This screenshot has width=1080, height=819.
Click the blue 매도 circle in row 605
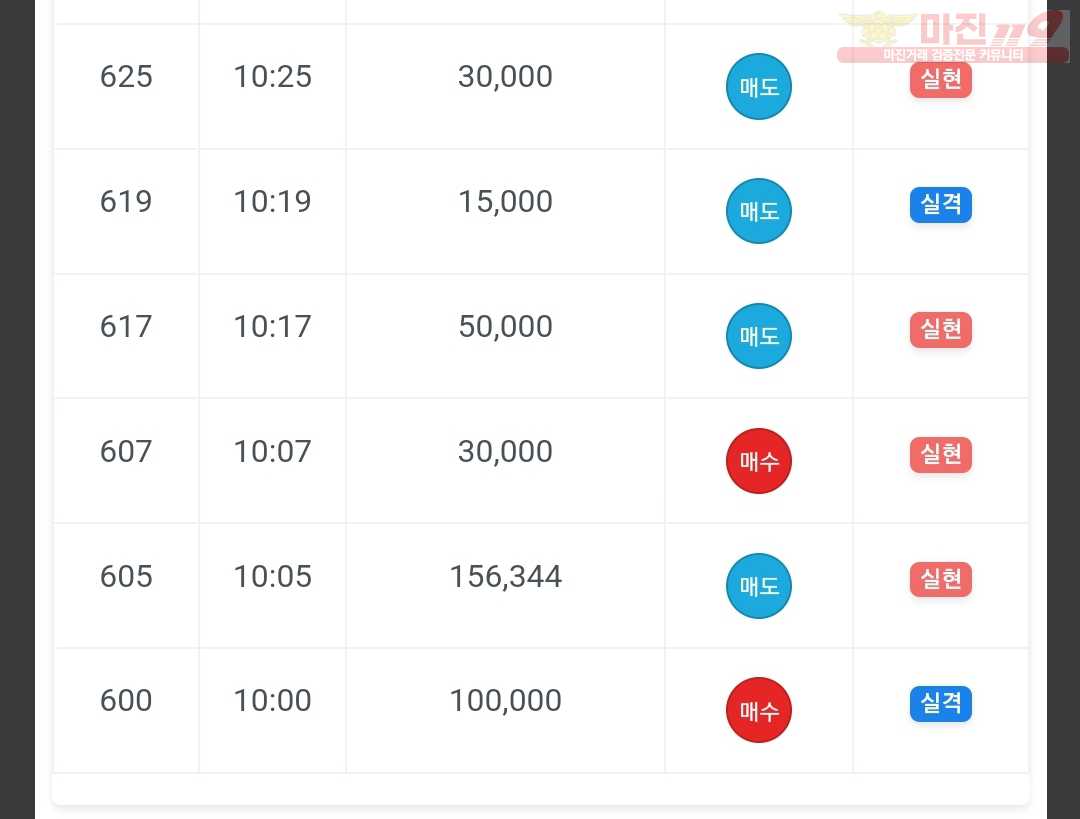[758, 585]
